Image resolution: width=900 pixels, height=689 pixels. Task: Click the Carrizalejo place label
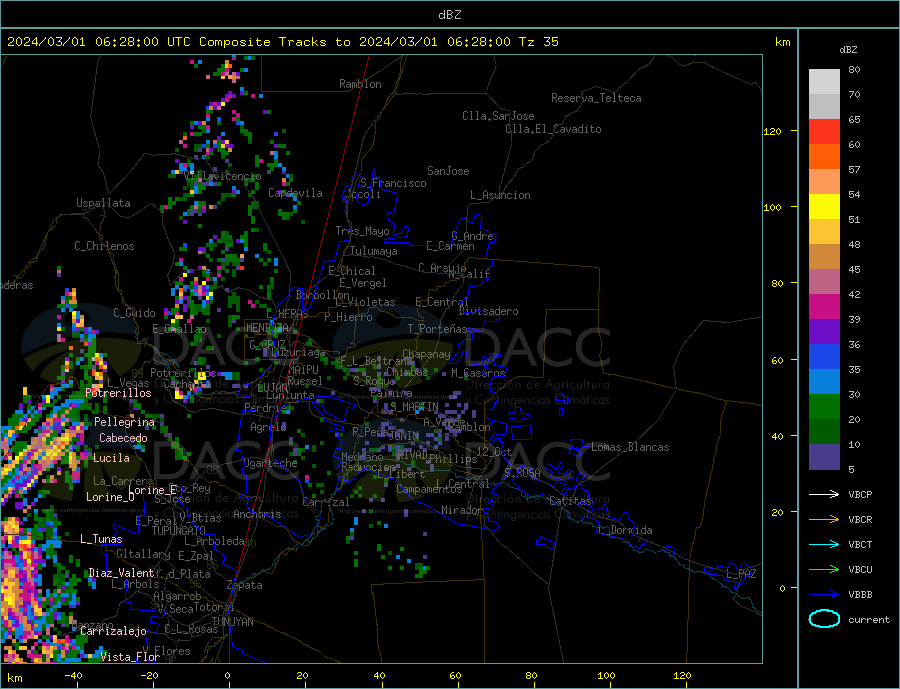114,632
